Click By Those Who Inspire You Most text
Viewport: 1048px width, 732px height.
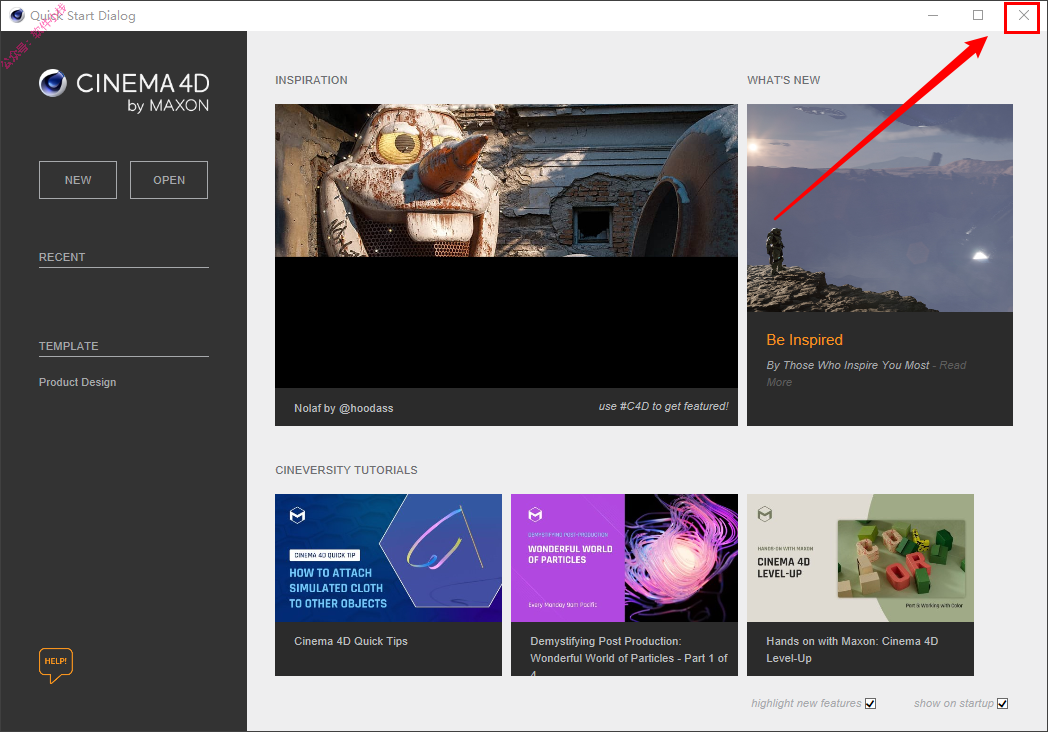point(847,365)
